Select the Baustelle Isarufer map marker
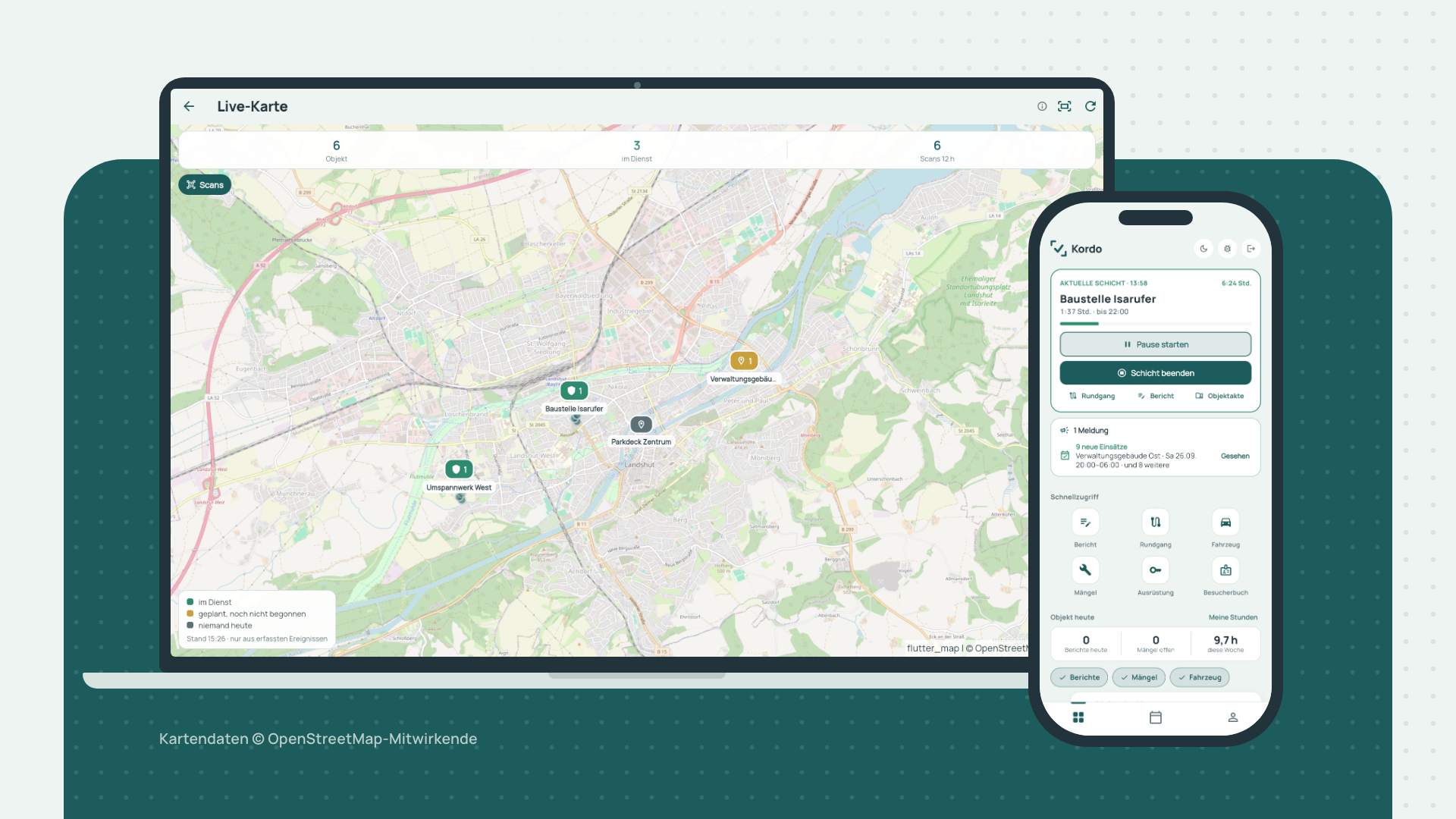Viewport: 1456px width, 819px height. pyautogui.click(x=574, y=391)
